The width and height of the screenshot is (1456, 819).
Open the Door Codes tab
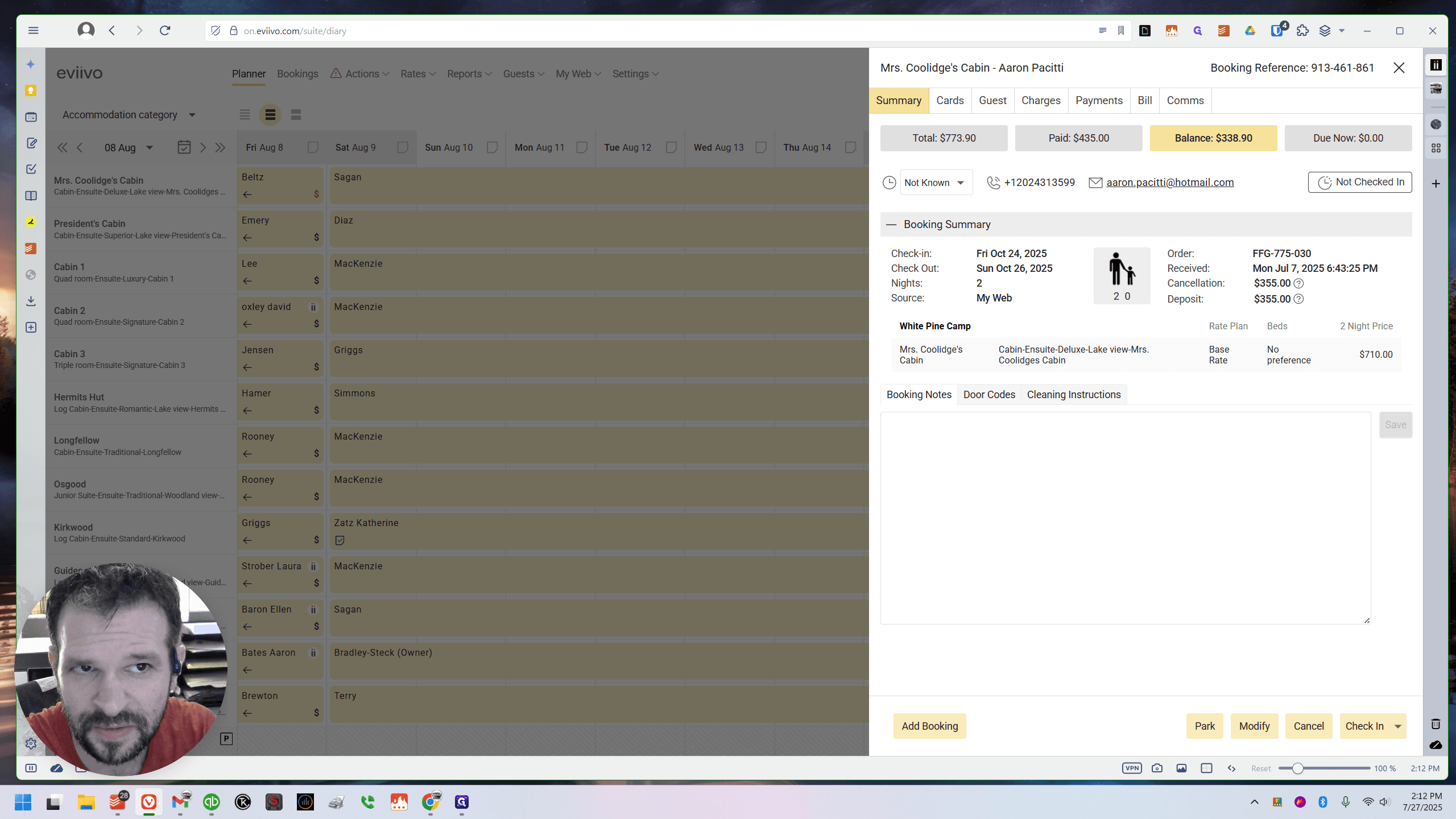pyautogui.click(x=989, y=395)
